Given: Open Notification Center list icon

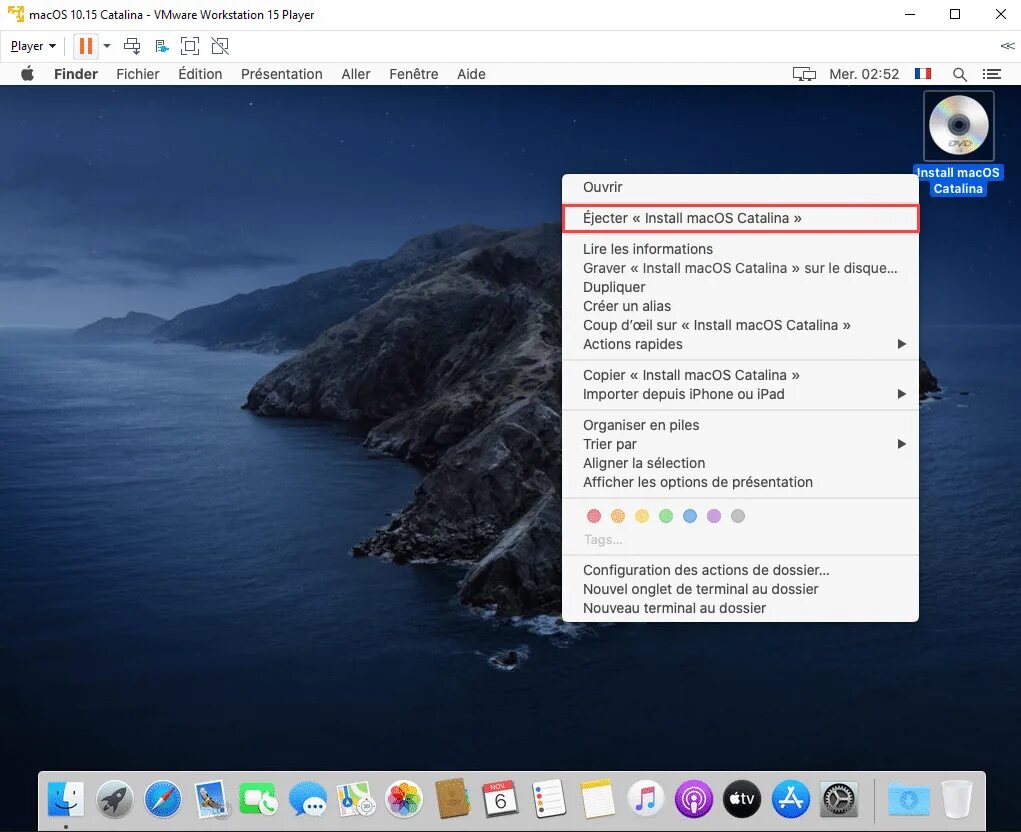Looking at the screenshot, I should pyautogui.click(x=992, y=74).
